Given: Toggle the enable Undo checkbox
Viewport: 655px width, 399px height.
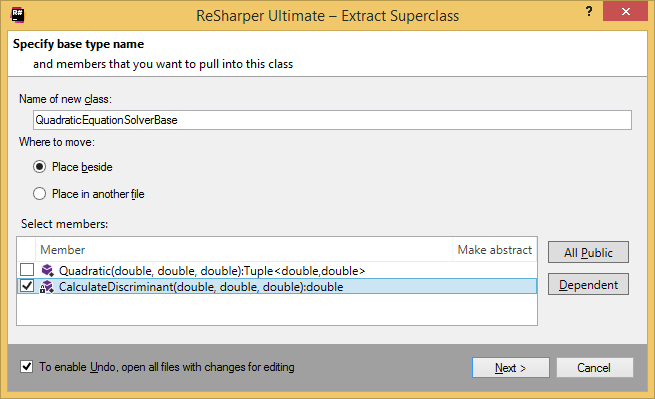Looking at the screenshot, I should (26, 367).
